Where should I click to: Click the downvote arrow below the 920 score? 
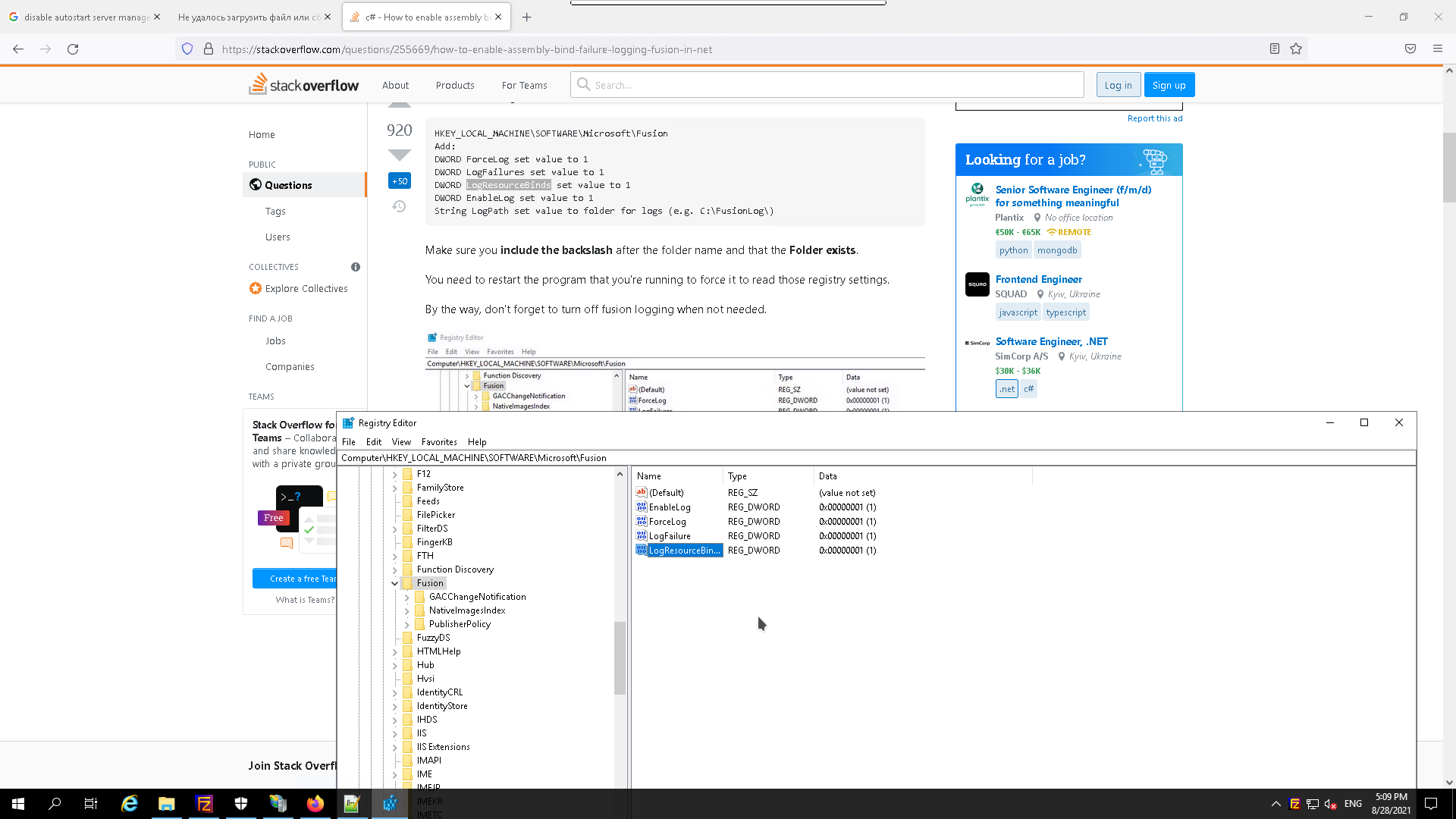point(400,155)
